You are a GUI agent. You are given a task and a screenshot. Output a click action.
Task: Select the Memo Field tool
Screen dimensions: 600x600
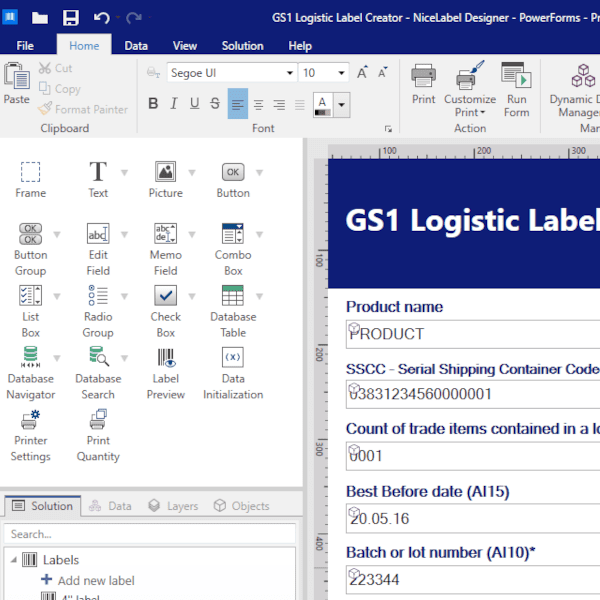click(x=165, y=249)
